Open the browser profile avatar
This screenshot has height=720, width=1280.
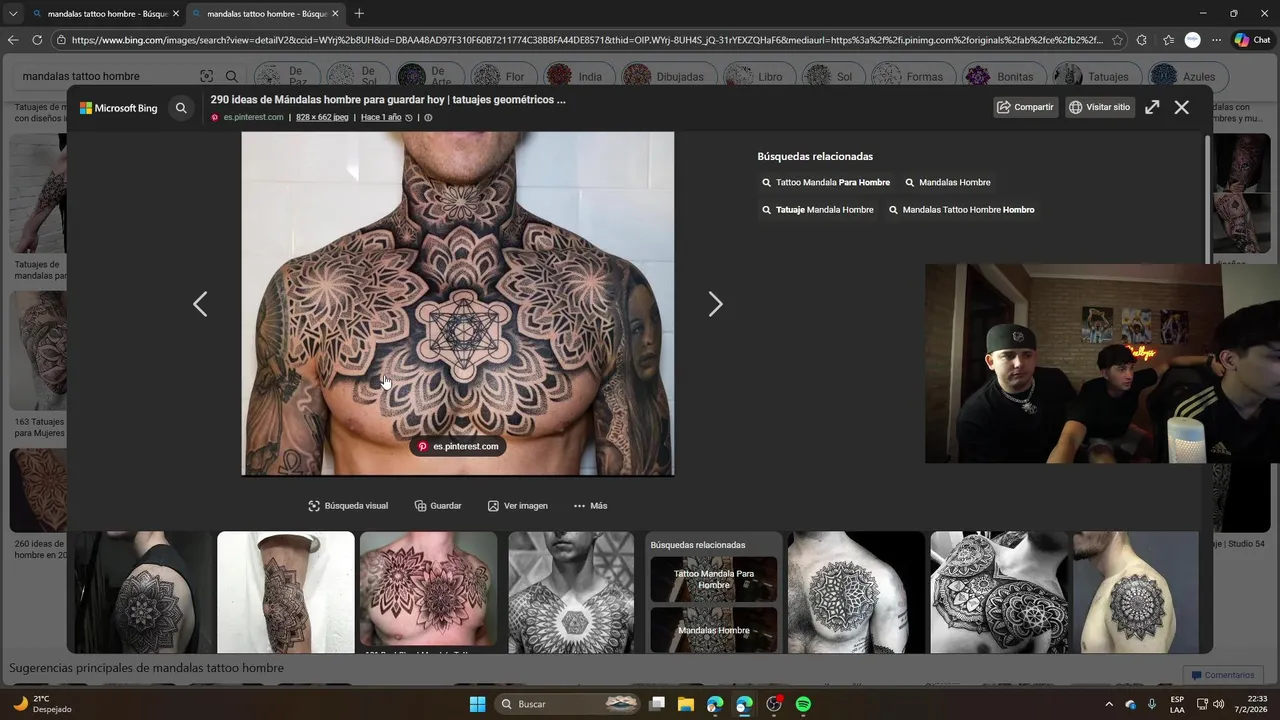(x=1192, y=40)
